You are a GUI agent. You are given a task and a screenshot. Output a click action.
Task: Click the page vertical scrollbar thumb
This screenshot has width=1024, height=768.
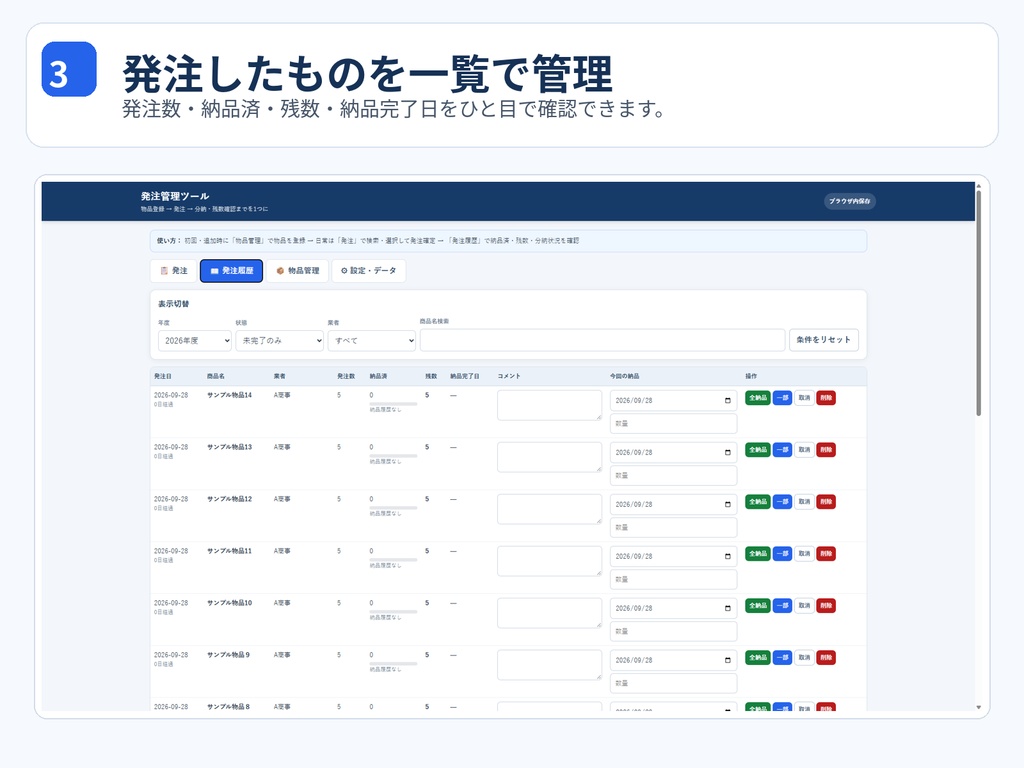point(978,302)
